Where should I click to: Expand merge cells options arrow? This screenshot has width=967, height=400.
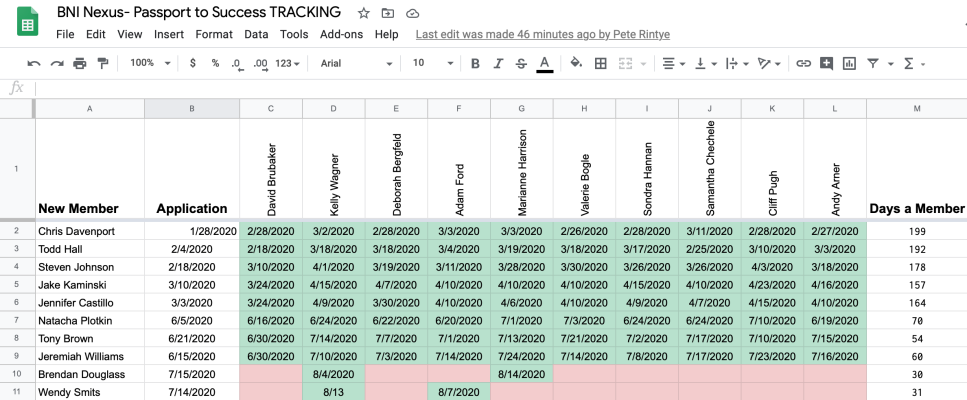[643, 64]
